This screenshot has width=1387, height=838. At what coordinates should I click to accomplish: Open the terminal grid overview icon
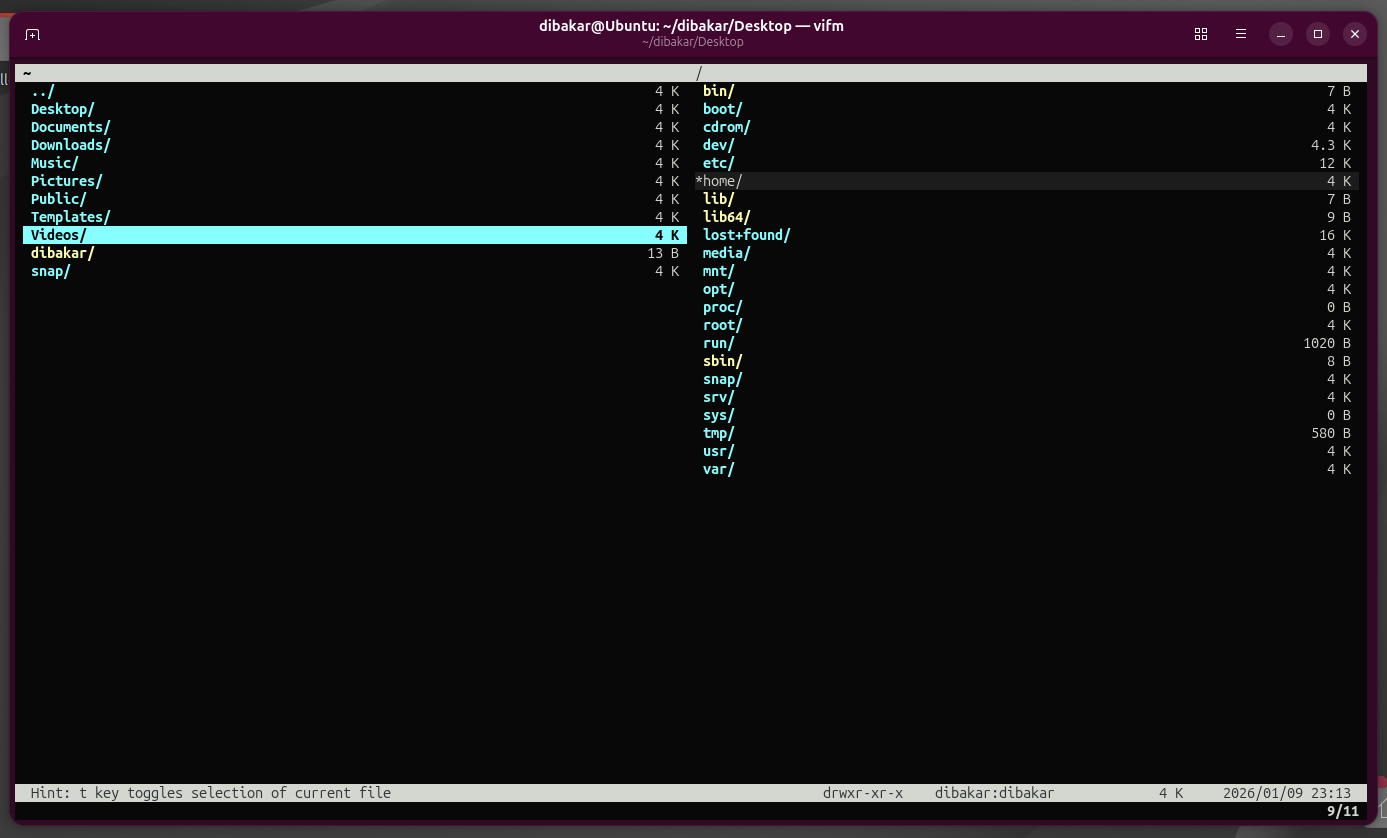1201,34
